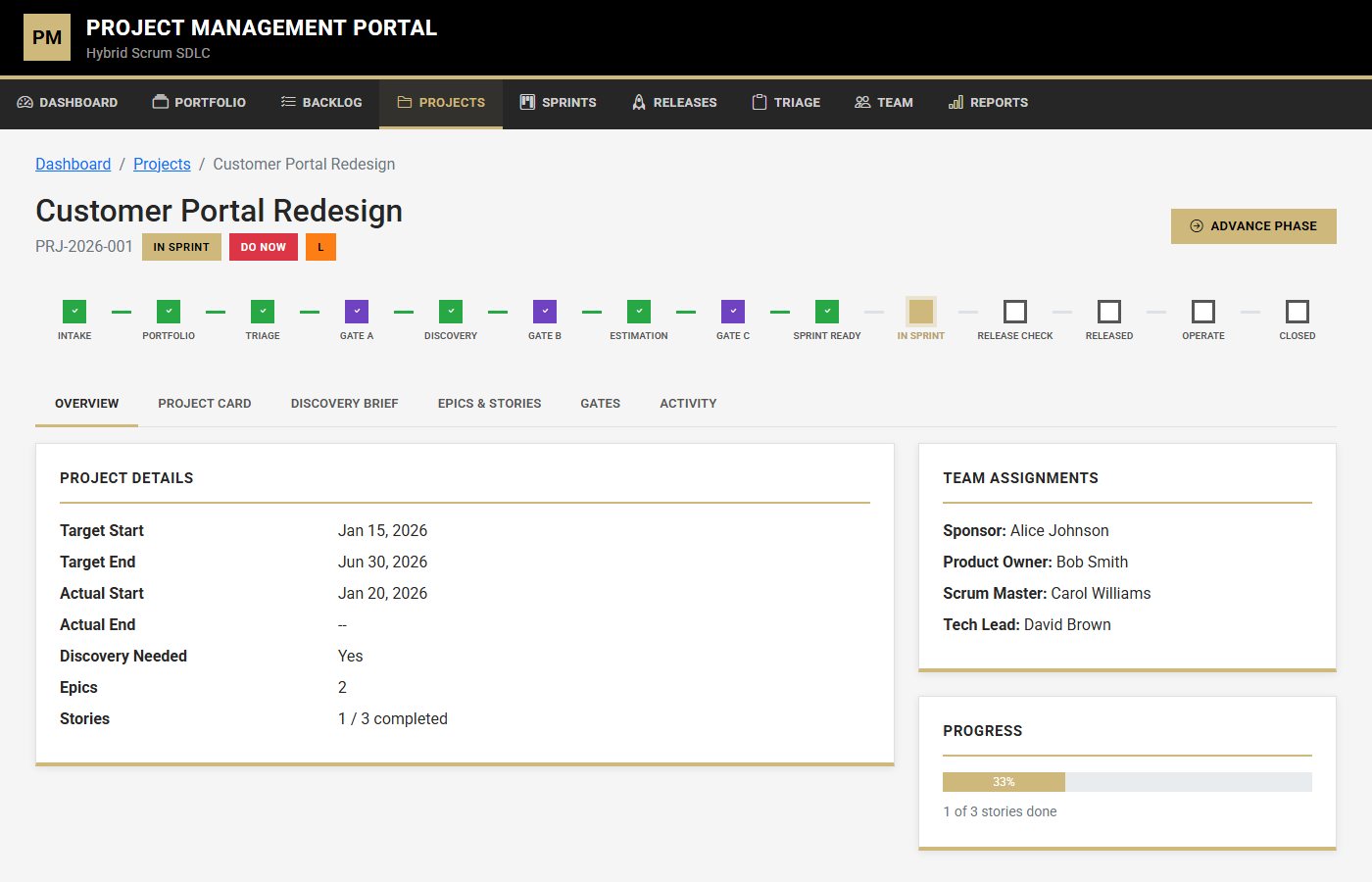Click the project ID PRJ-2026-001
Screen dimensions: 1372x882
[x=84, y=247]
